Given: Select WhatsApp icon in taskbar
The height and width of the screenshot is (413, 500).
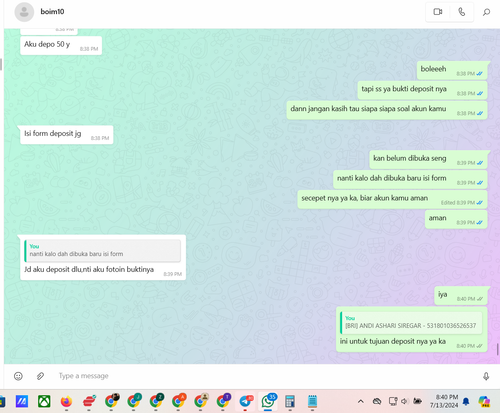Looking at the screenshot, I should point(268,401).
